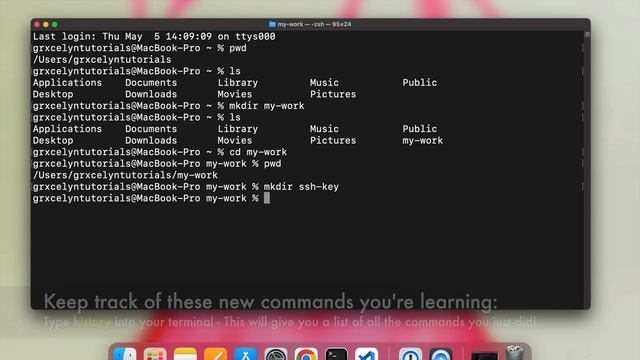The width and height of the screenshot is (640, 360).
Task: Click the Last login line
Action: (154, 37)
